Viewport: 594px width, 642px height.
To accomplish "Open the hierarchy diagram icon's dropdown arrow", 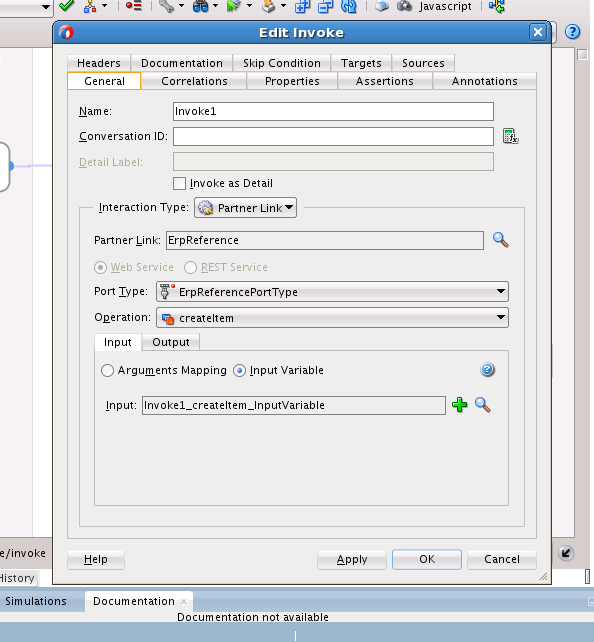I will (x=104, y=6).
